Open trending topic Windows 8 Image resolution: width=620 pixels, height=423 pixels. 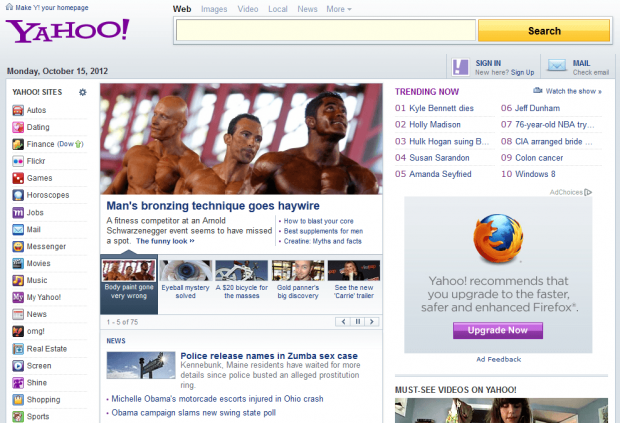coord(535,174)
